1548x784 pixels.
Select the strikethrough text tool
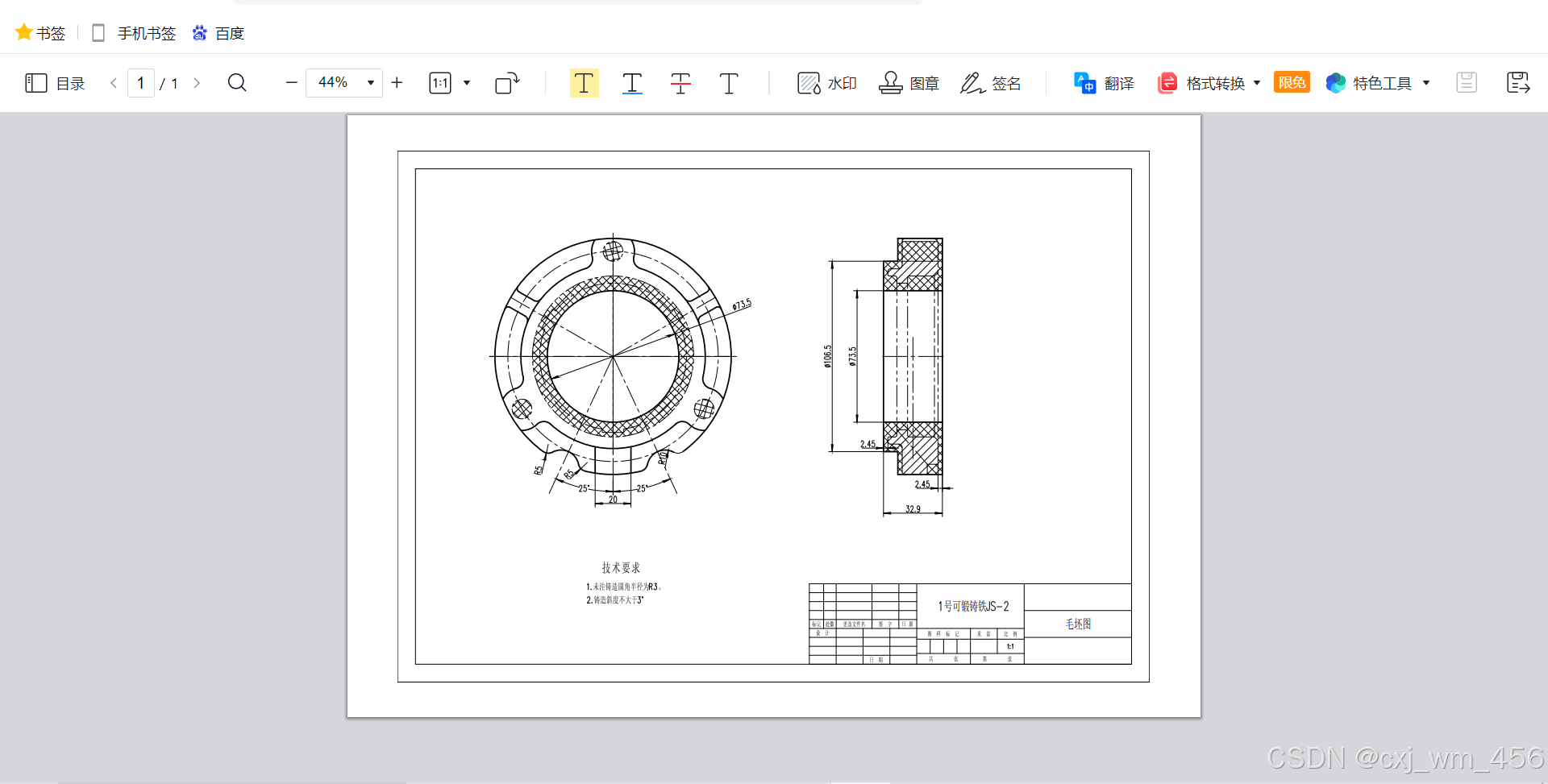(680, 83)
